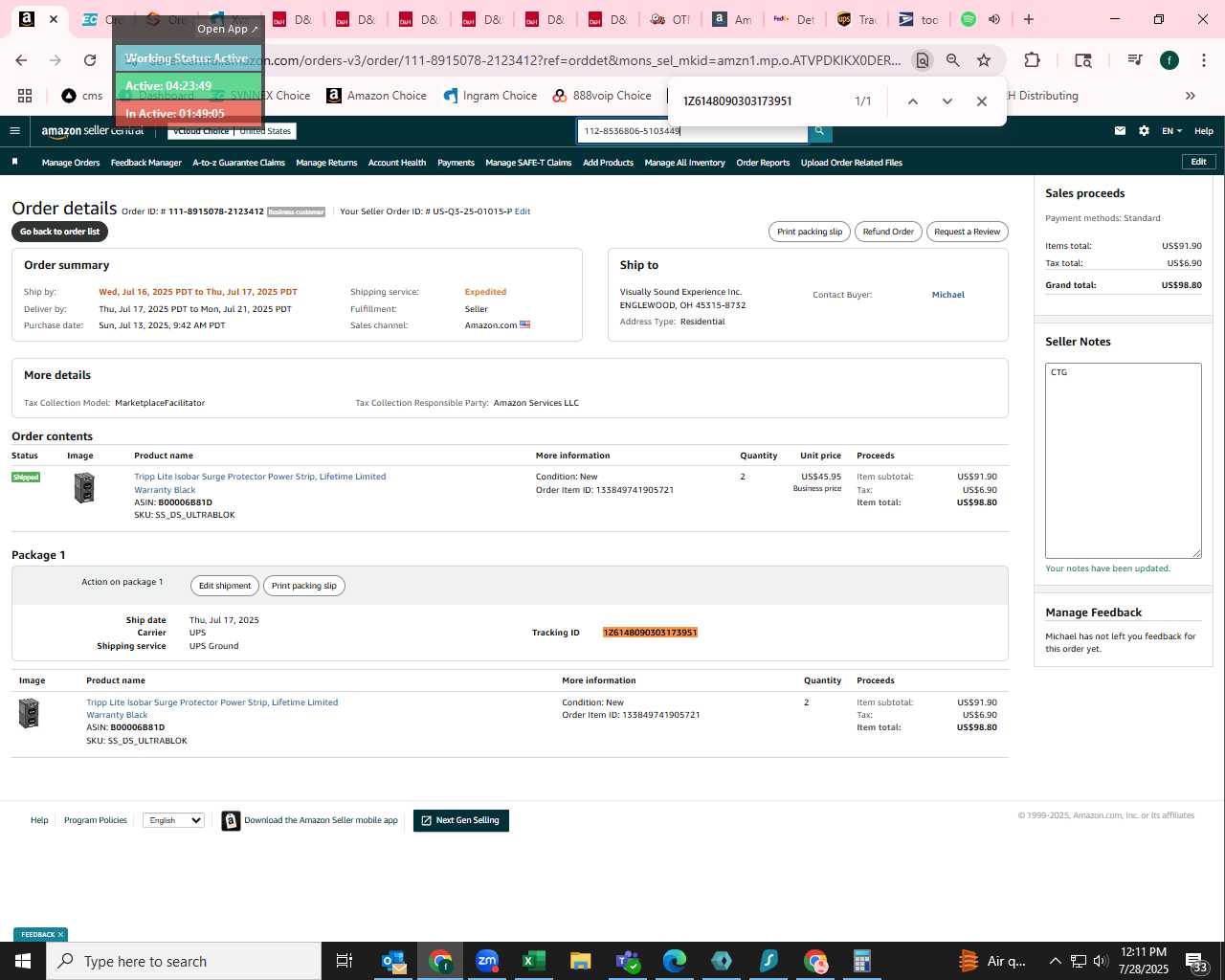Open Manage All Inventory
The width and height of the screenshot is (1225, 980).
[x=684, y=163]
